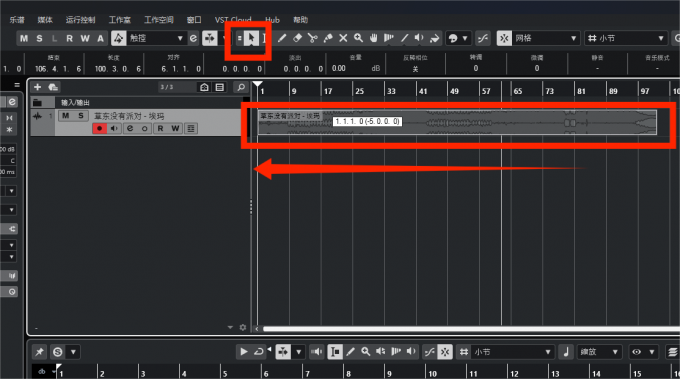This screenshot has width=680, height=379.
Task: Select the Object Selection arrow tool
Action: 251,38
